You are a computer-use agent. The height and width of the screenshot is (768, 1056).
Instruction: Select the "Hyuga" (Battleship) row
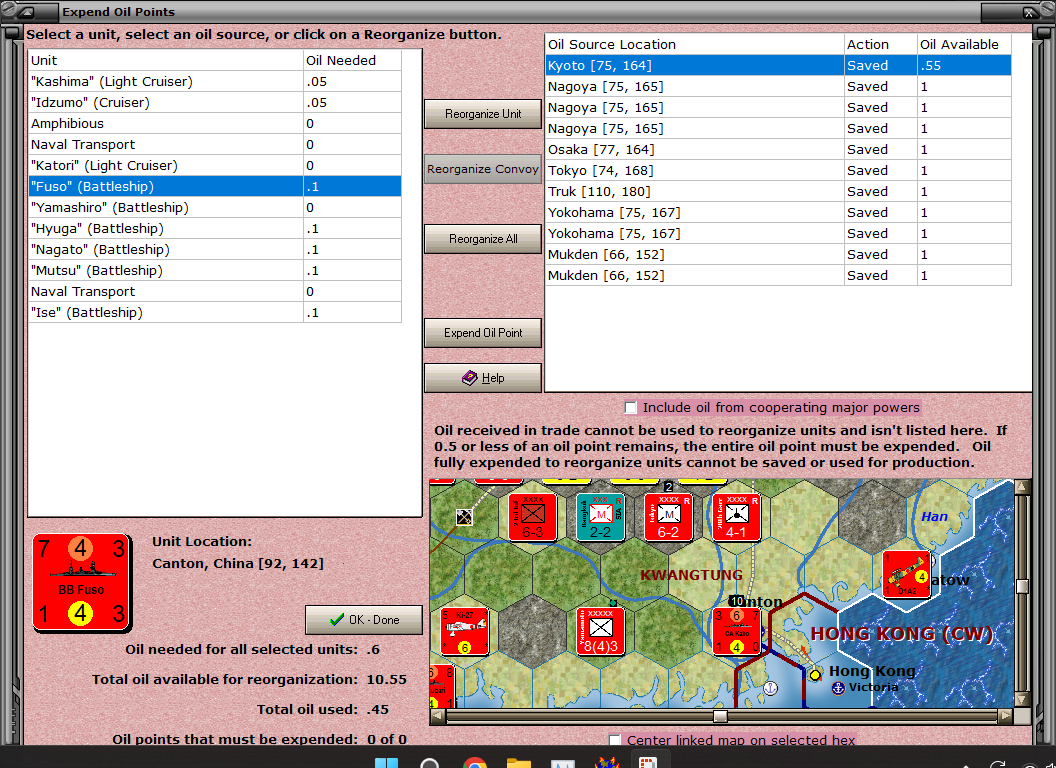tap(215, 228)
